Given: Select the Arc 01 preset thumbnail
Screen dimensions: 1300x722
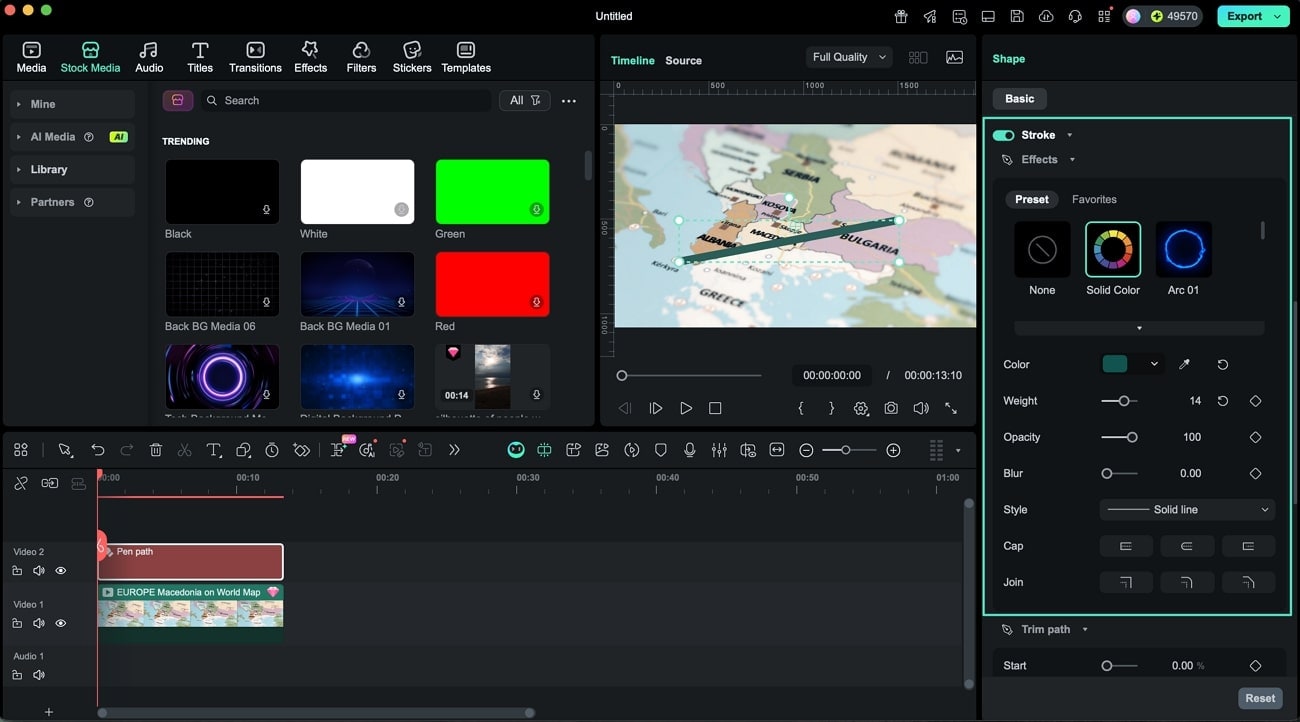Looking at the screenshot, I should [x=1183, y=250].
